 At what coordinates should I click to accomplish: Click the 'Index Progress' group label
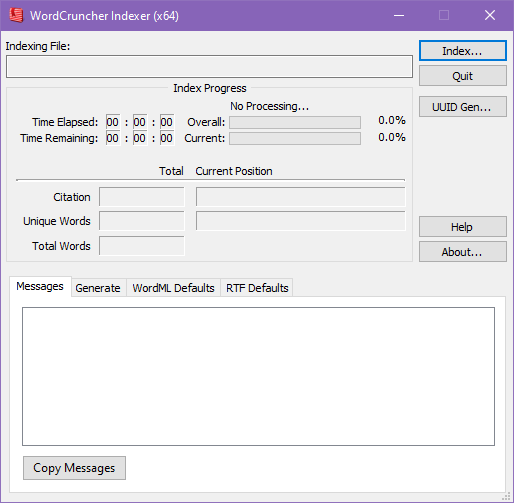tap(210, 88)
